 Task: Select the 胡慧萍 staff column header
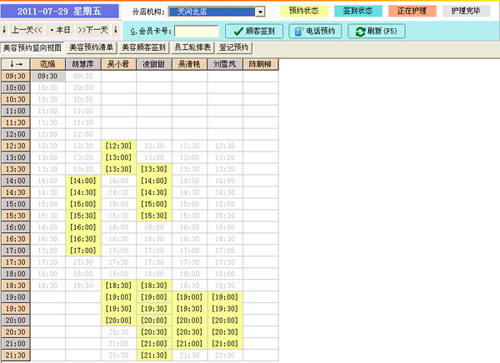[x=83, y=64]
